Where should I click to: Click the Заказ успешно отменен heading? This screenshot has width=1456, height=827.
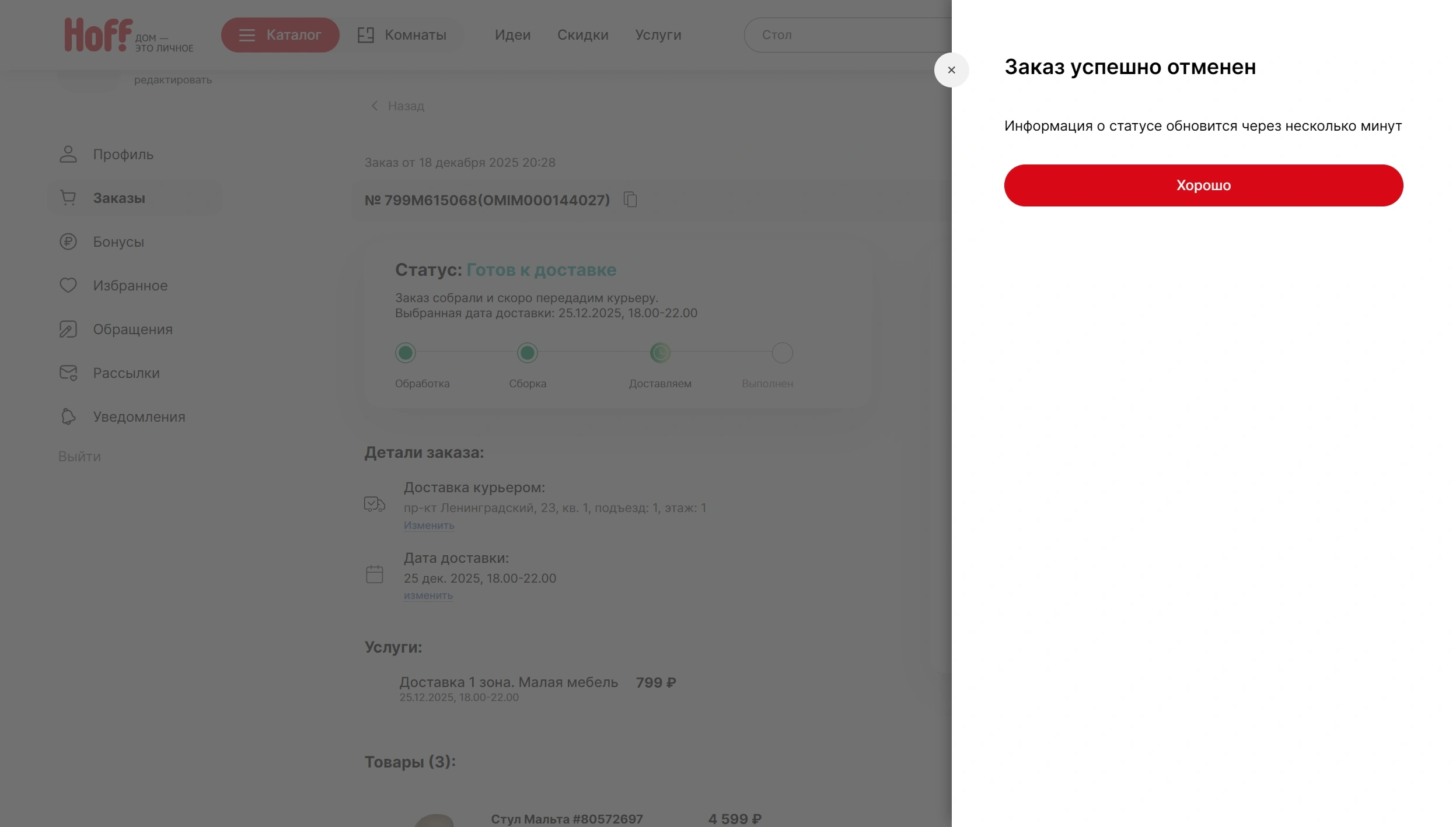[x=1130, y=67]
